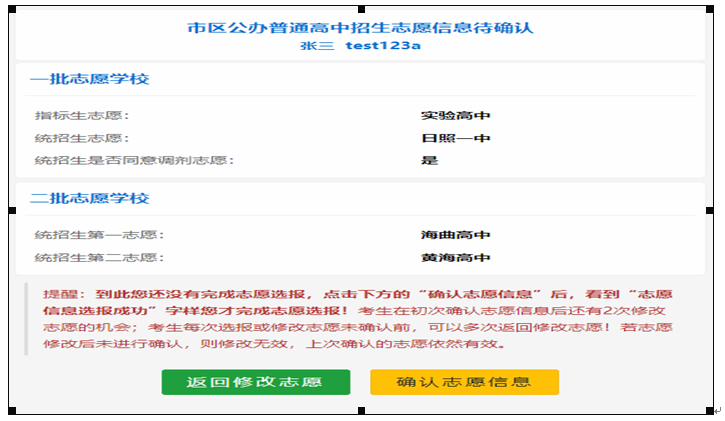Select the 指标生志愿 label
This screenshot has width=725, height=421.
(82, 116)
